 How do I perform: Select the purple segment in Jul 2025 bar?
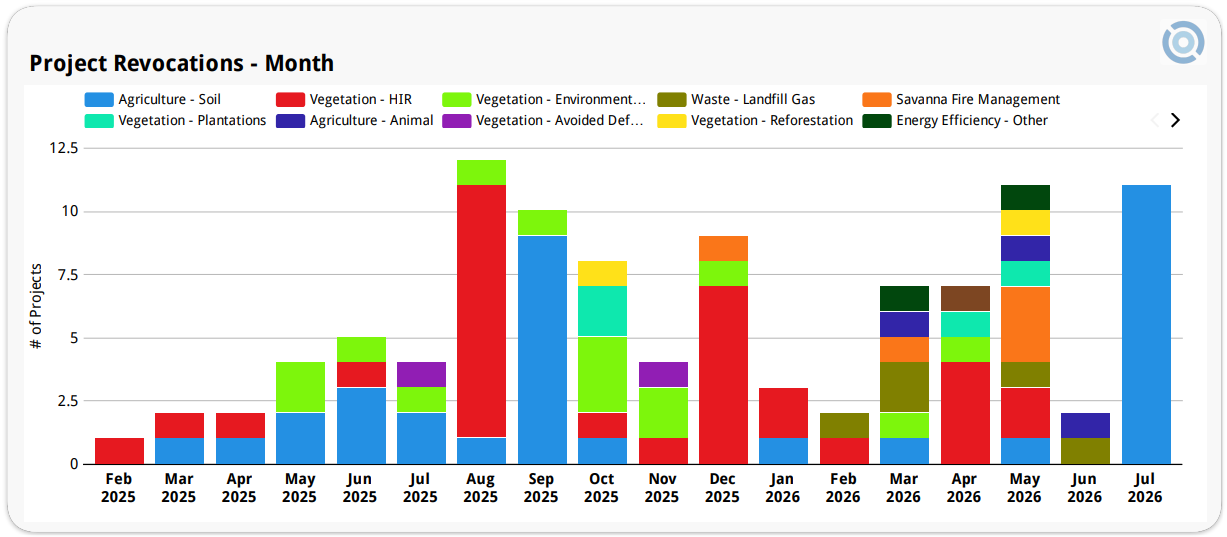[x=421, y=375]
